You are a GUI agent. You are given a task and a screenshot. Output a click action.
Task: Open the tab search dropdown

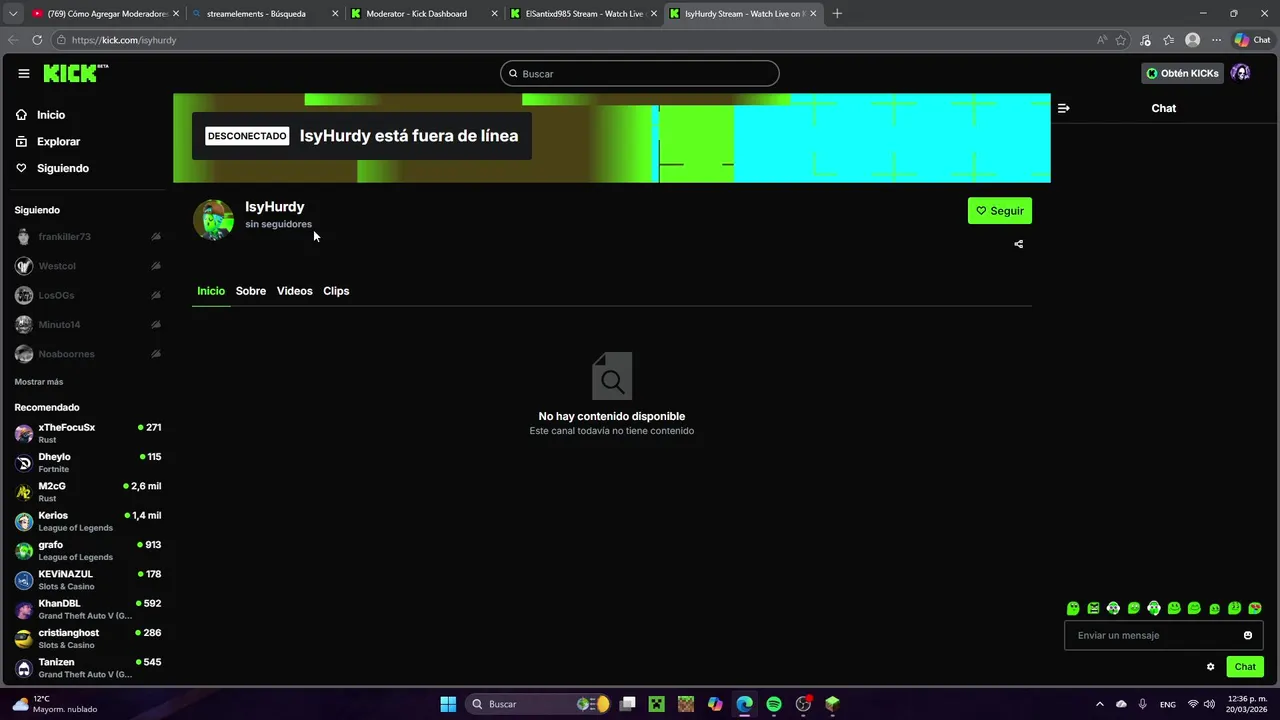pos(13,14)
